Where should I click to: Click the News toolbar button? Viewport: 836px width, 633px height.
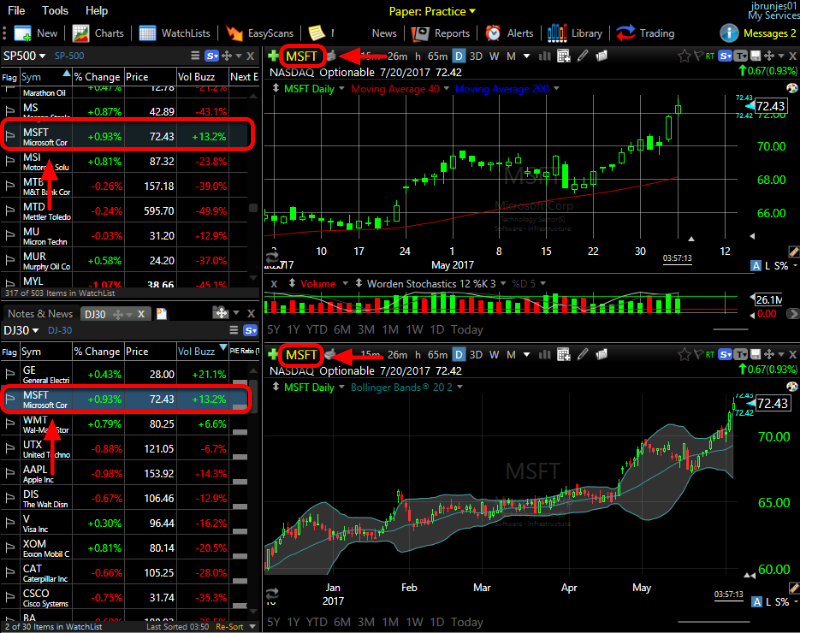tap(384, 33)
